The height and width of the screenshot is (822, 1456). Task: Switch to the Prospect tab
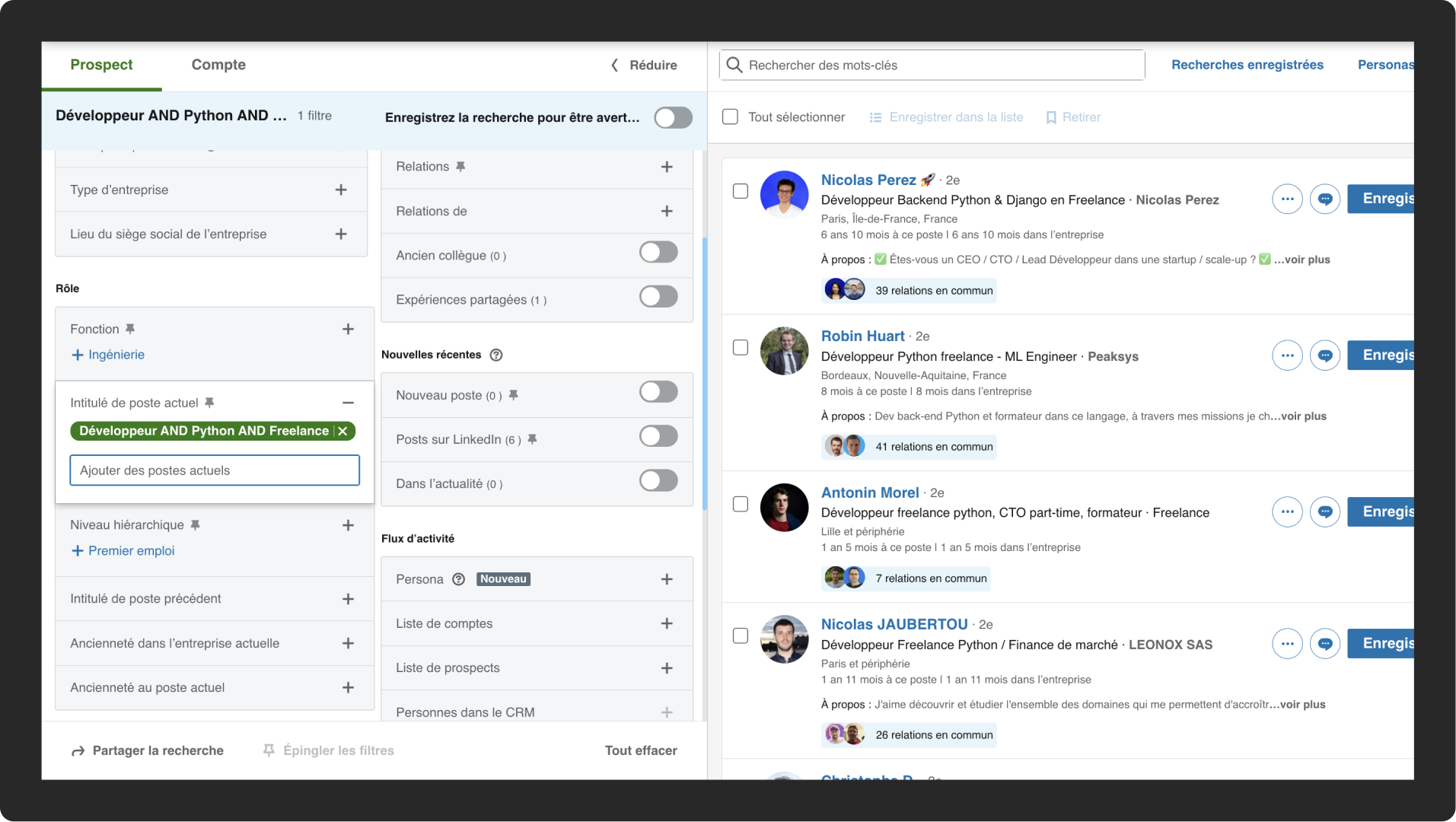[101, 65]
